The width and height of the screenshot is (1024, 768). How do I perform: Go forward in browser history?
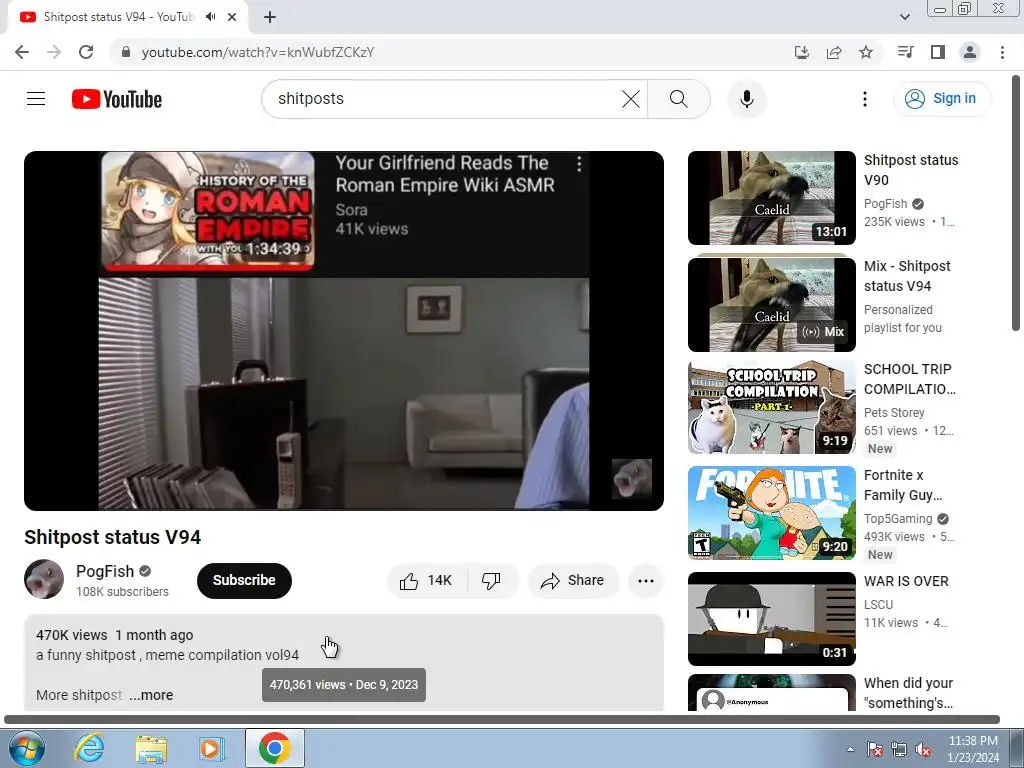point(54,52)
